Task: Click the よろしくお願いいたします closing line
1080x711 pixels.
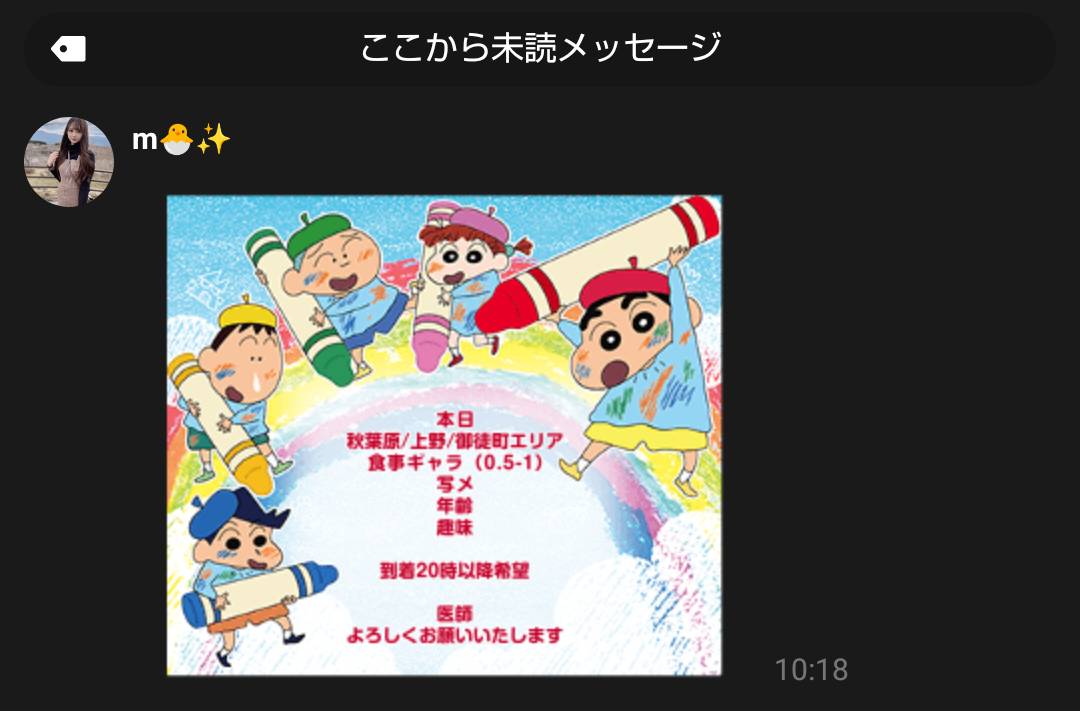Action: tap(455, 635)
